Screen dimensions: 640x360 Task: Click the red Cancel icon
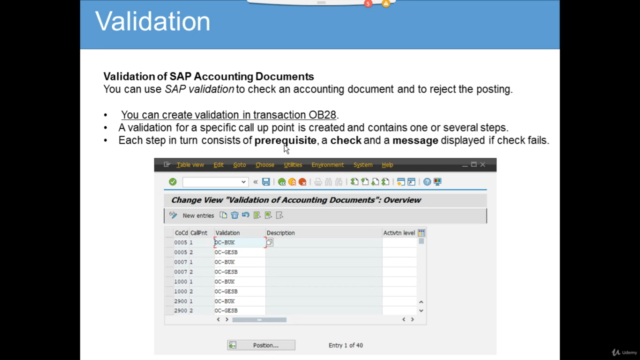302,182
